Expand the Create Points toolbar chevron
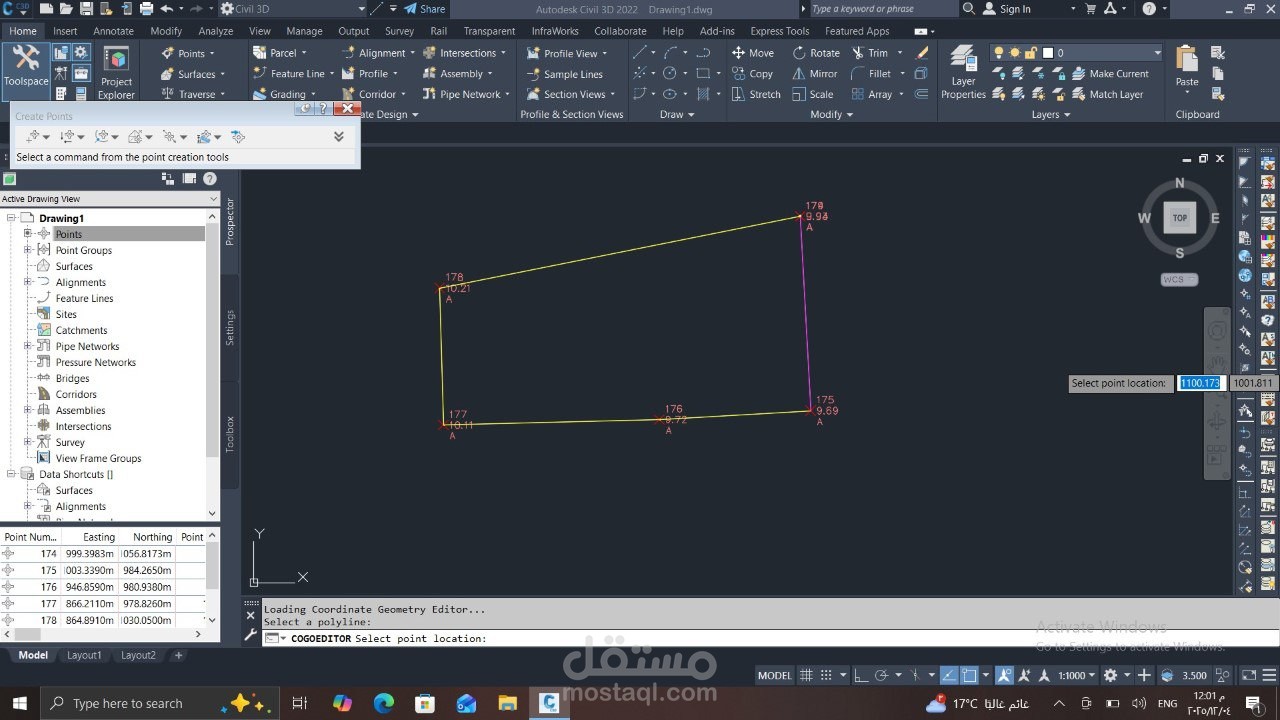The height and width of the screenshot is (720, 1280). pyautogui.click(x=338, y=137)
